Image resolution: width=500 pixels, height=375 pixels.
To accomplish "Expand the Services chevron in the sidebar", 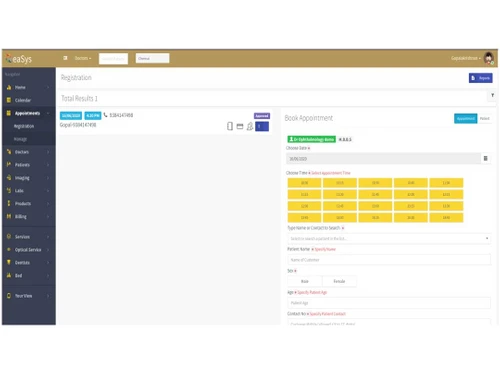I will pos(48,237).
